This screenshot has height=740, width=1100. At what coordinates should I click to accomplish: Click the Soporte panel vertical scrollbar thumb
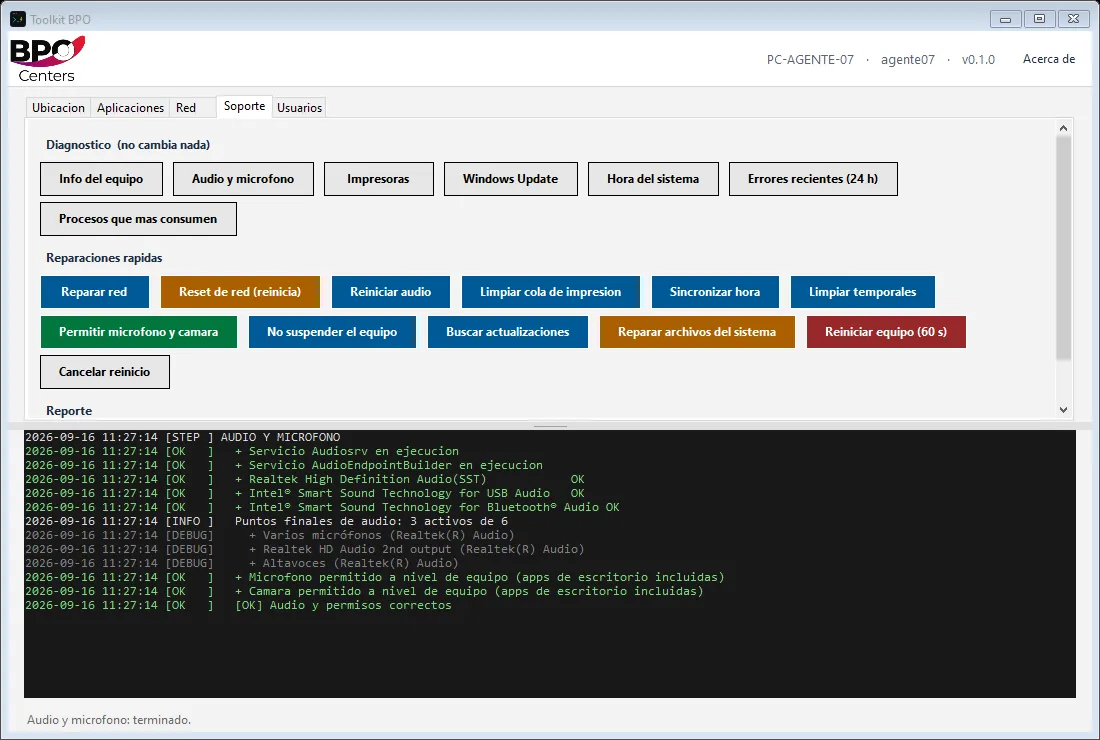tap(1064, 248)
